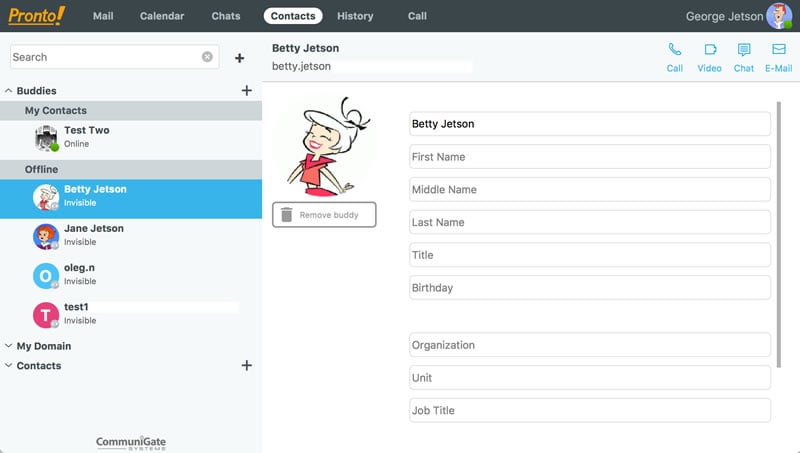Image resolution: width=800 pixels, height=453 pixels.
Task: Add new contact via Contacts plus icon
Action: (247, 366)
